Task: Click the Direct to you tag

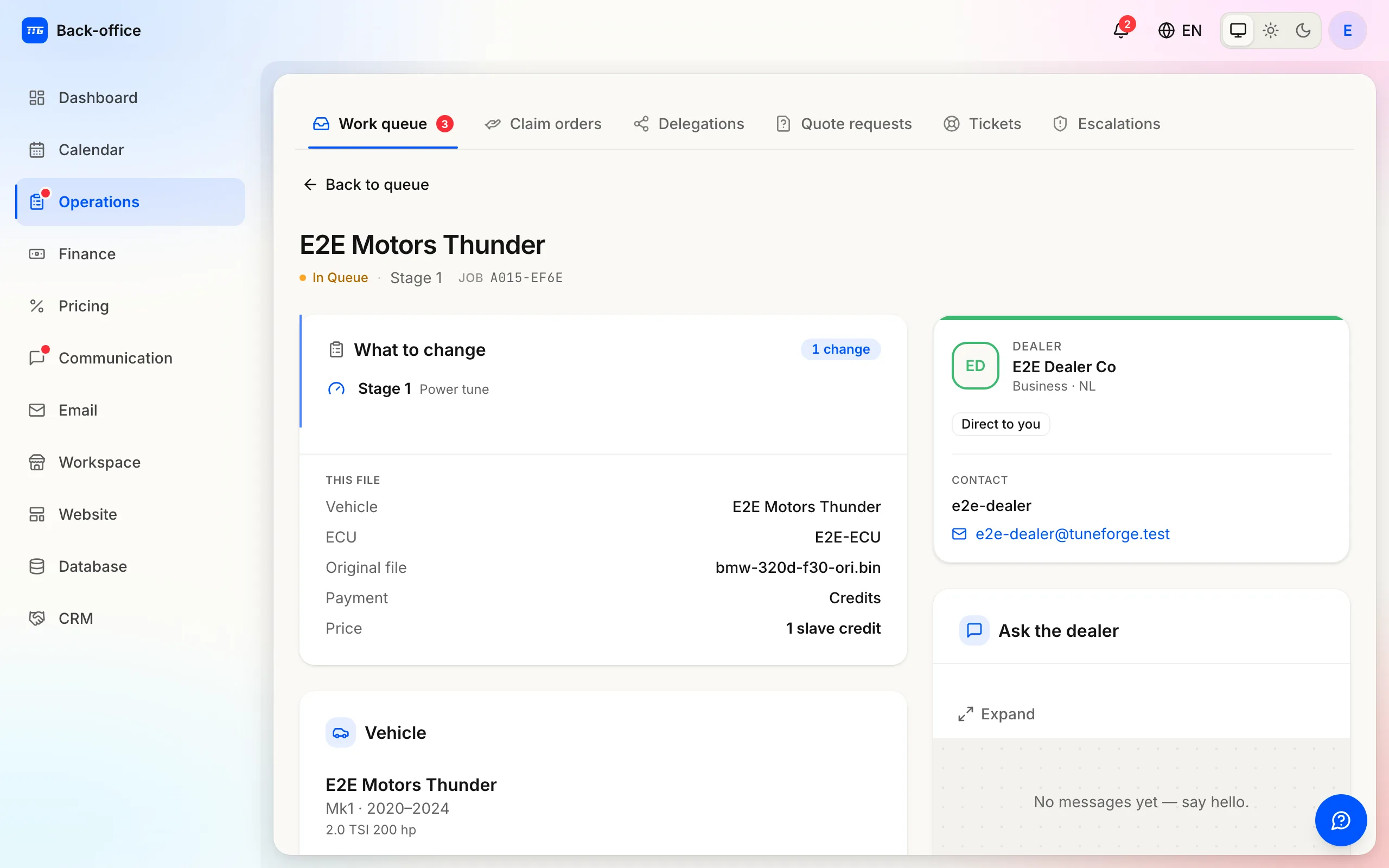Action: point(1001,424)
